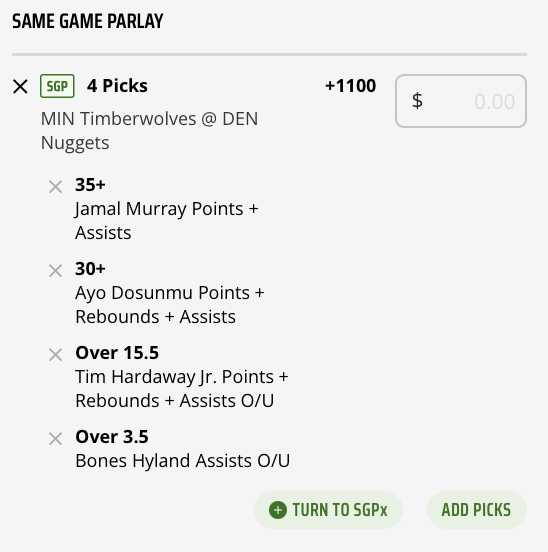Click the green SGP badge icon
The image size is (548, 552).
(x=57, y=86)
